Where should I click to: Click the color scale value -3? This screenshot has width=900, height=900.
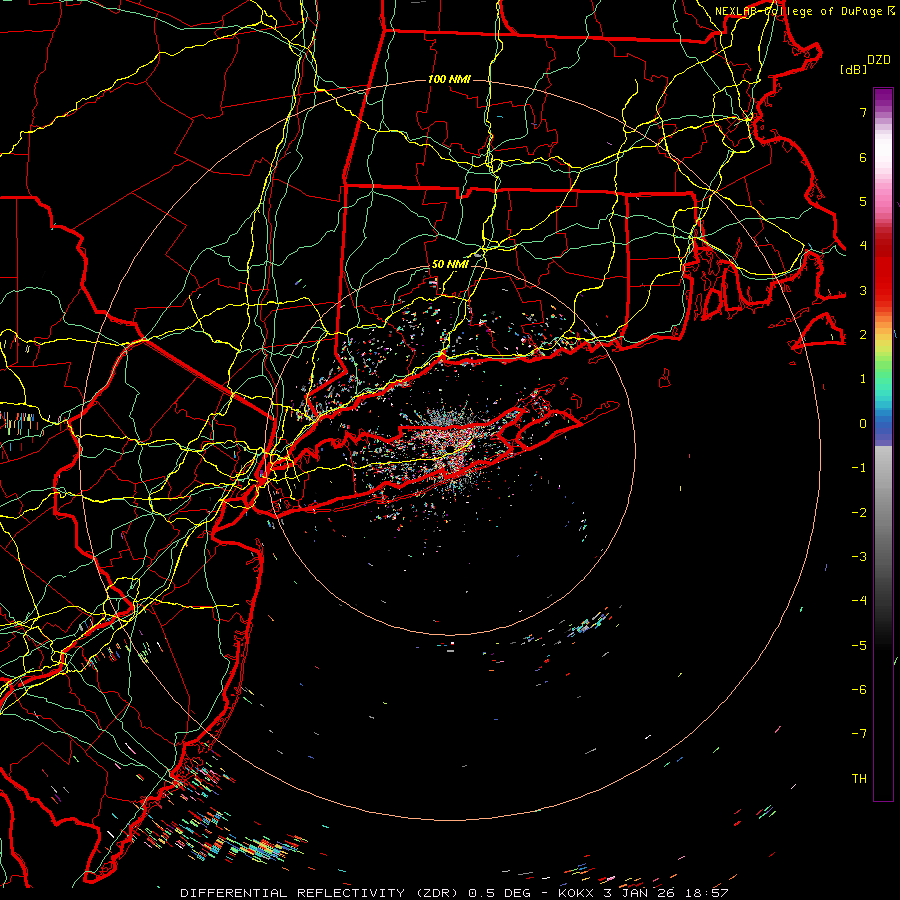coord(859,557)
